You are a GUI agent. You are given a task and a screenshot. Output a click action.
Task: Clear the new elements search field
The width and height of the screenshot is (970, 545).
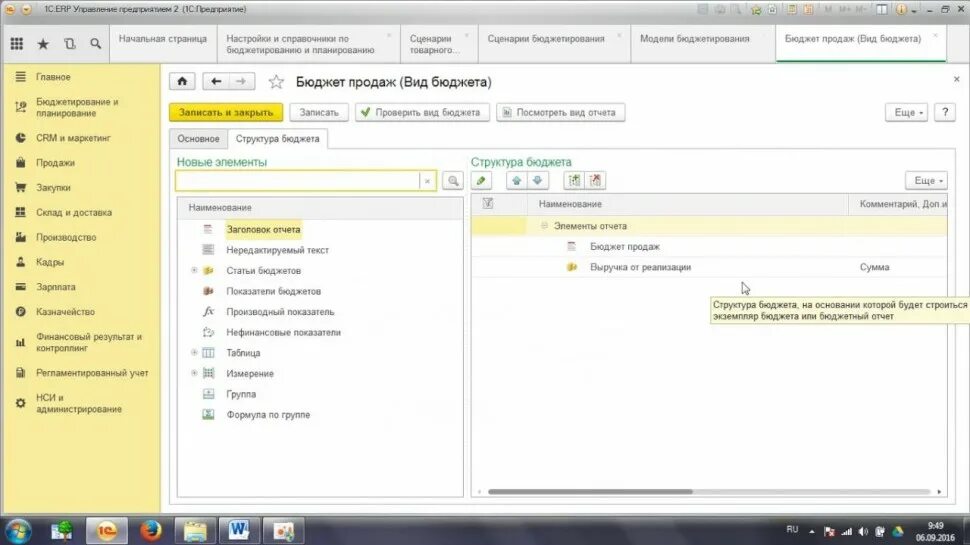coord(427,181)
